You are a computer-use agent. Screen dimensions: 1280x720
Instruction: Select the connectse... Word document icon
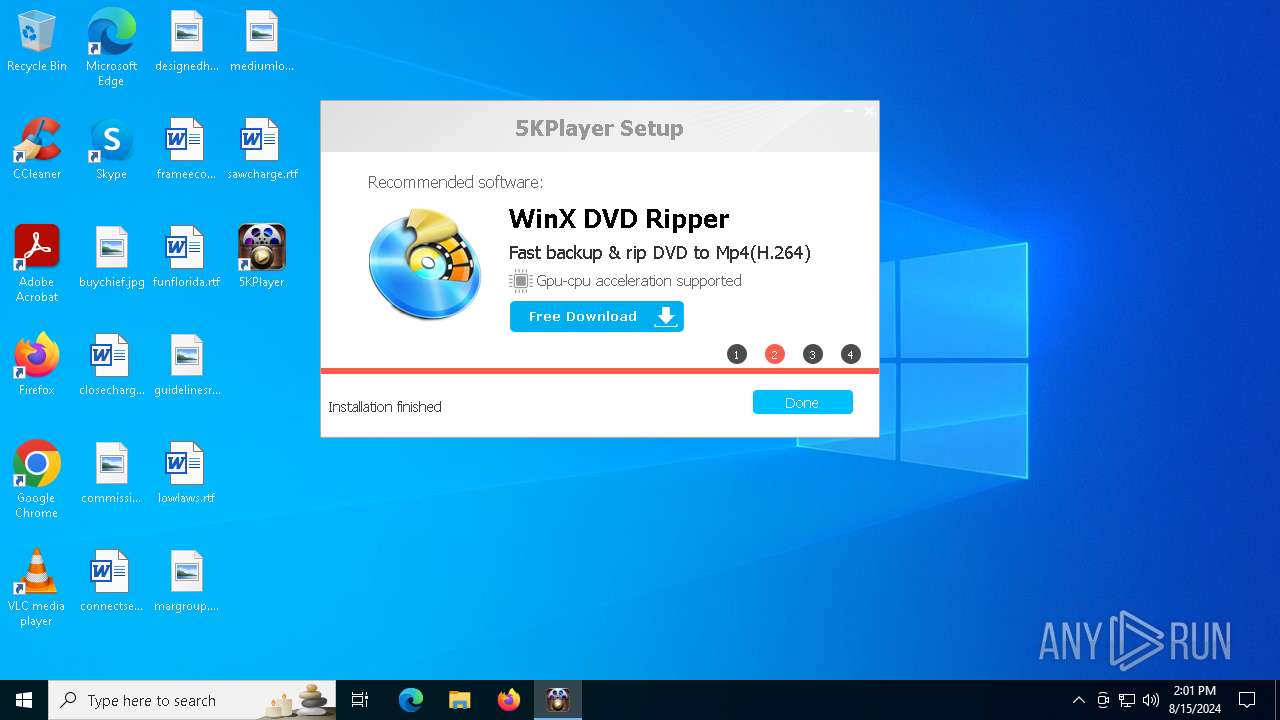tap(111, 580)
